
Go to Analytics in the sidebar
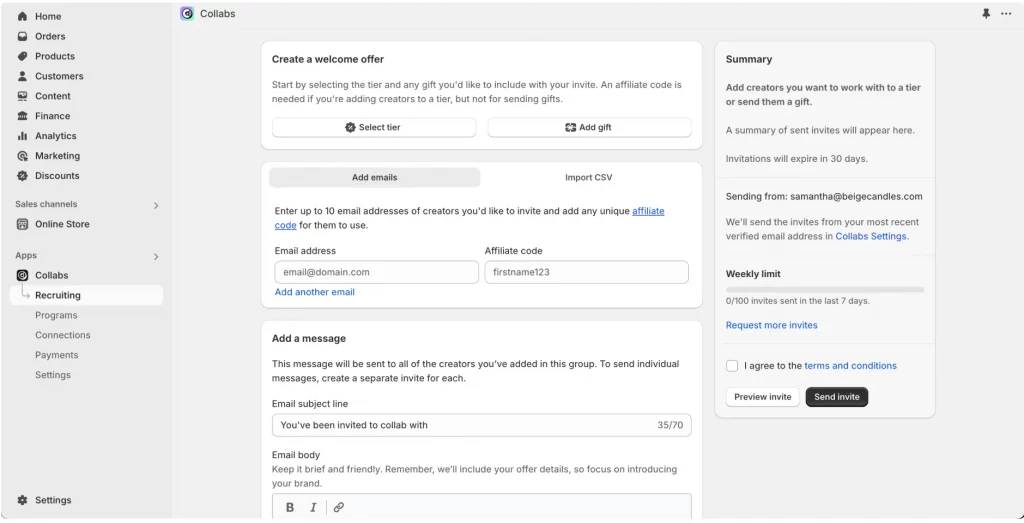[56, 136]
